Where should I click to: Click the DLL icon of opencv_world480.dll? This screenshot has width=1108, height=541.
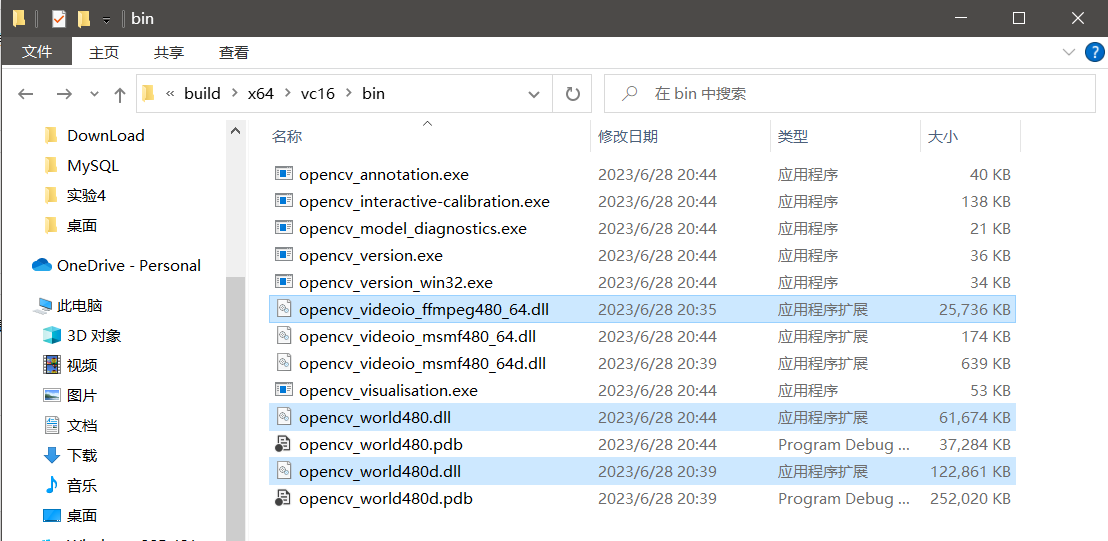283,417
